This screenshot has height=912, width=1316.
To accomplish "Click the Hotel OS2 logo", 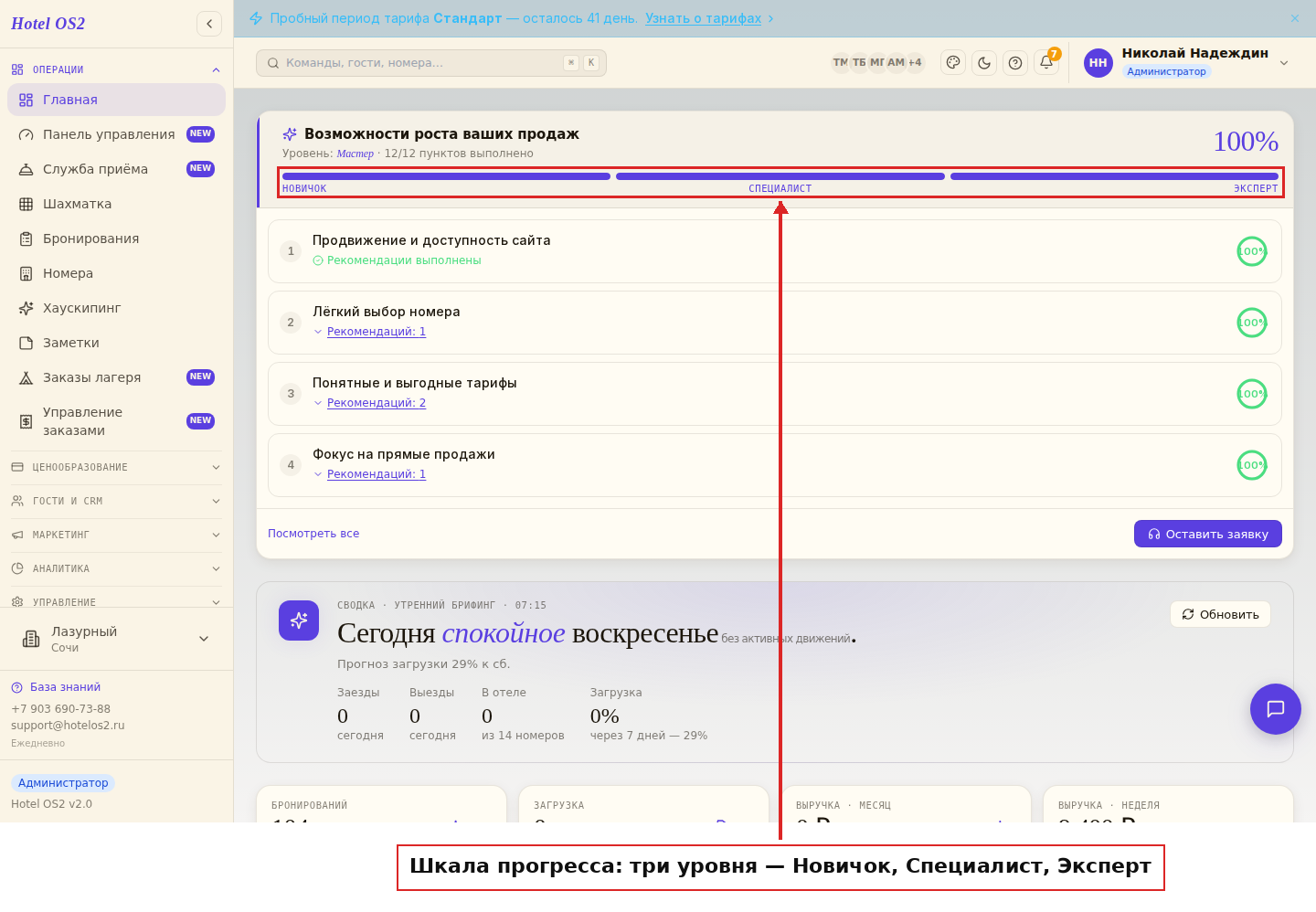I will [x=48, y=24].
